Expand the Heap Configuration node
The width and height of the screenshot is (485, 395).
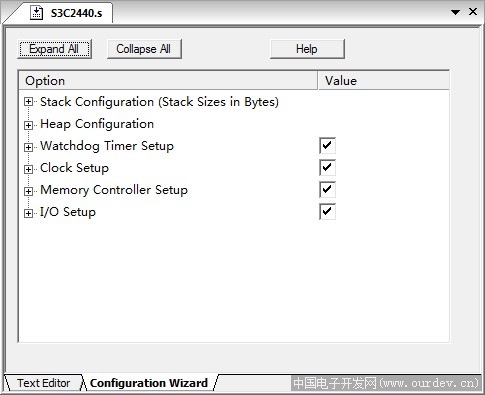pyautogui.click(x=29, y=125)
